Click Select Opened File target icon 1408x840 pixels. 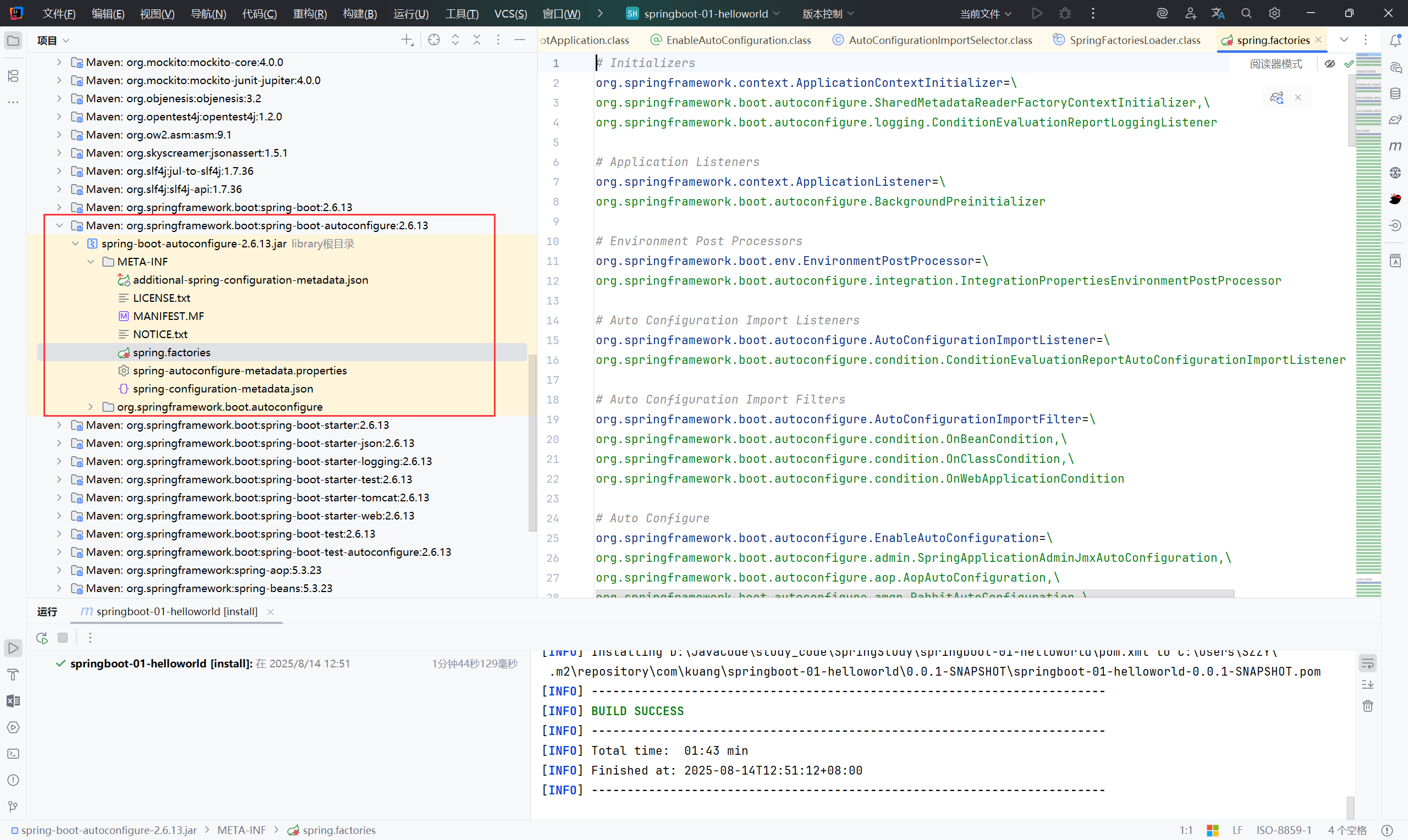tap(433, 40)
